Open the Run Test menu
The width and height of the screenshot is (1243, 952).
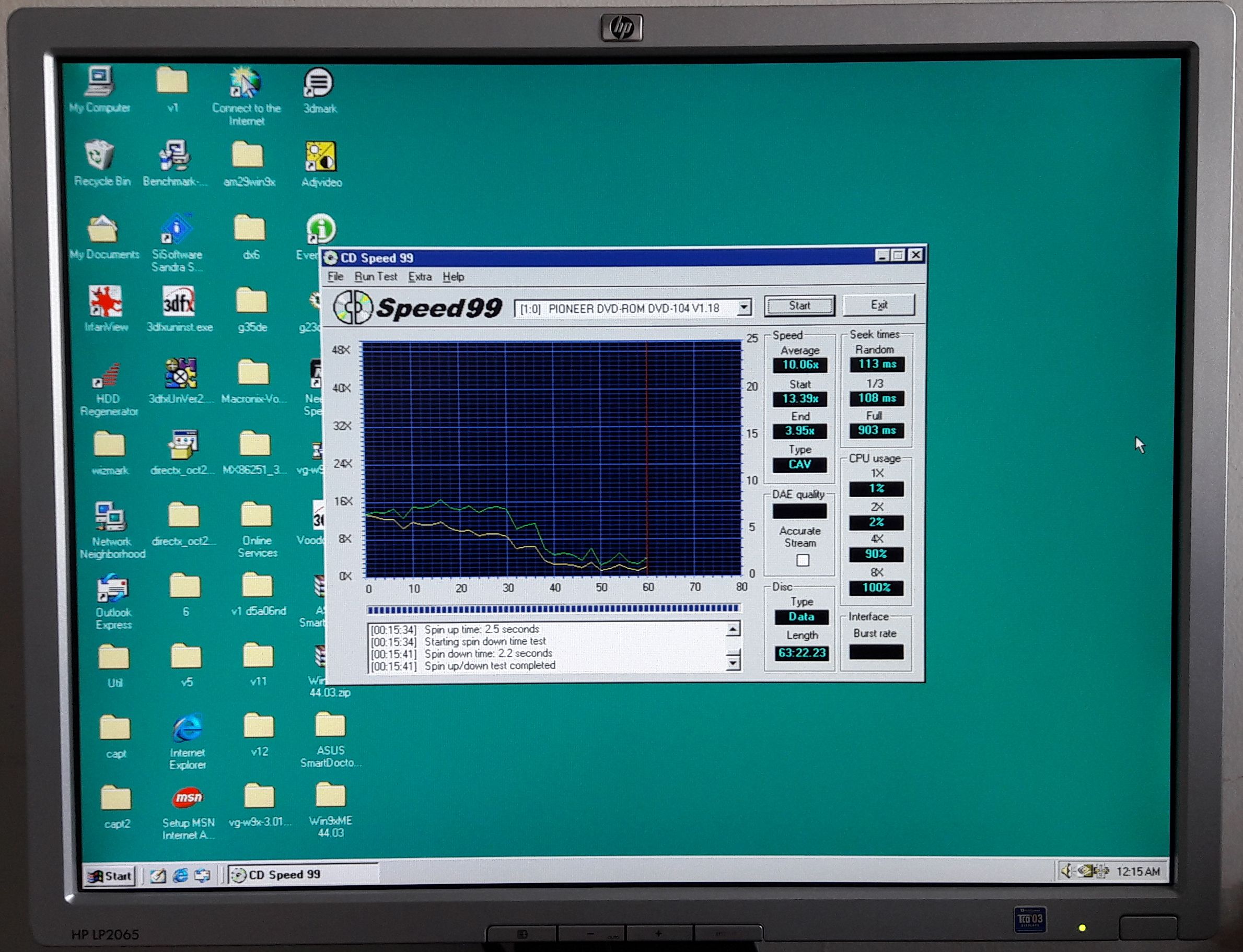375,277
